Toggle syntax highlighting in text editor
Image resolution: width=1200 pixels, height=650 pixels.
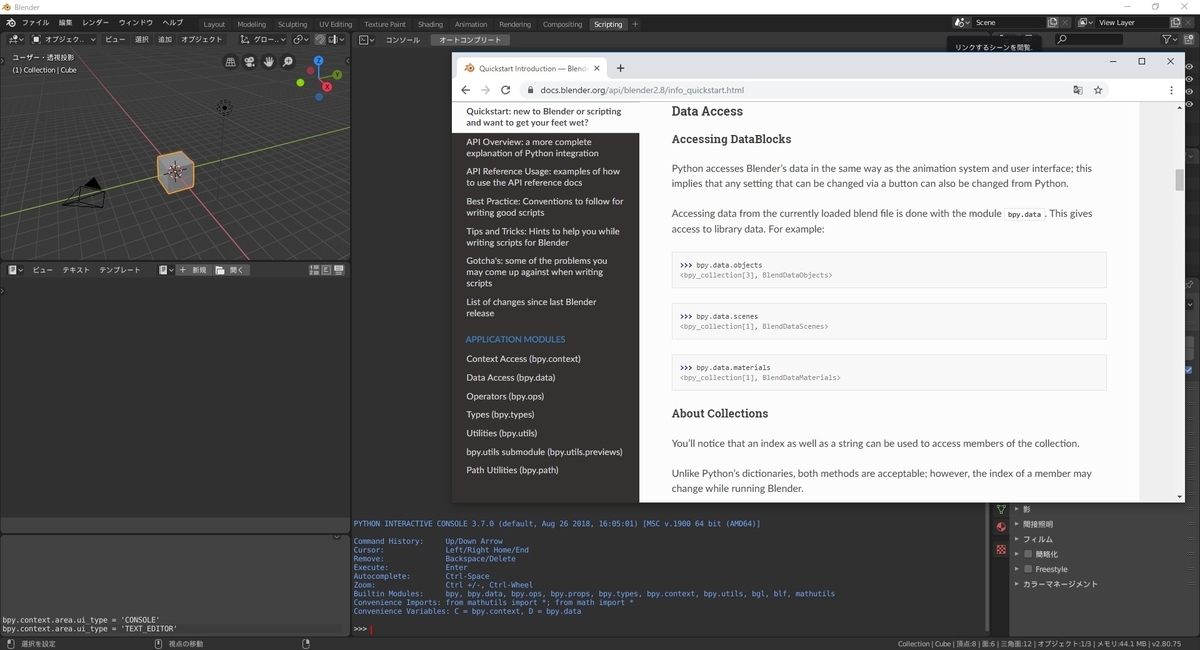[x=337, y=270]
